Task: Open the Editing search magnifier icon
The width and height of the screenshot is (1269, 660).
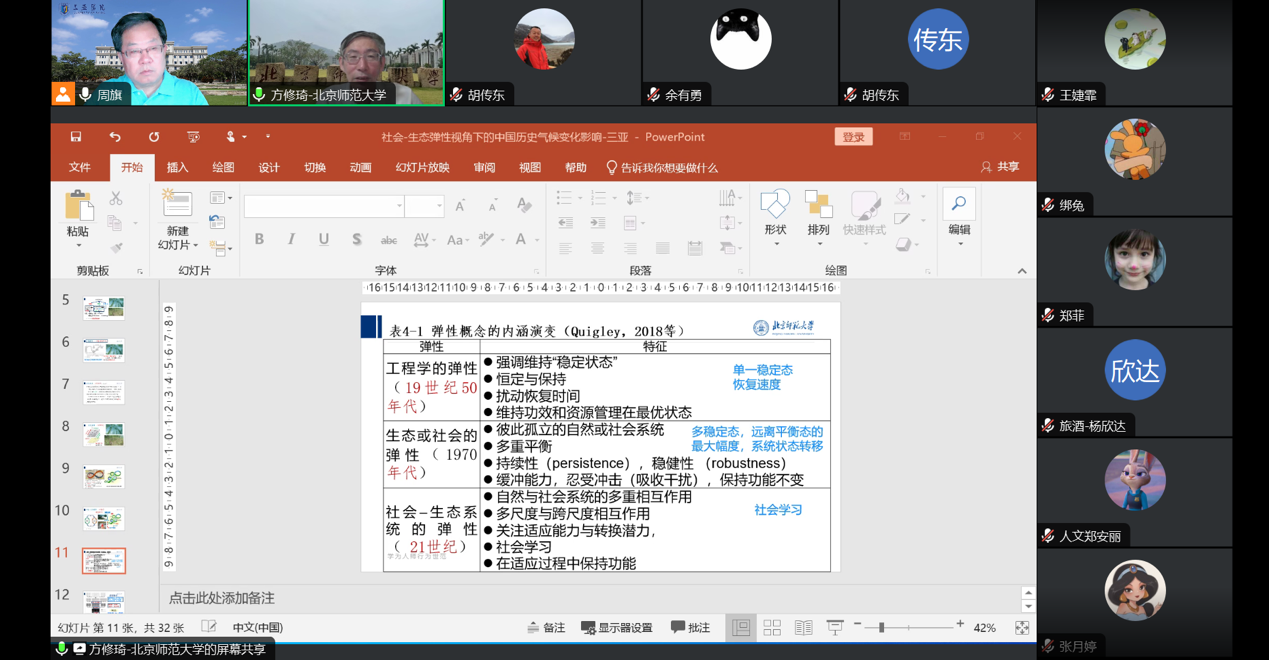Action: tap(959, 205)
